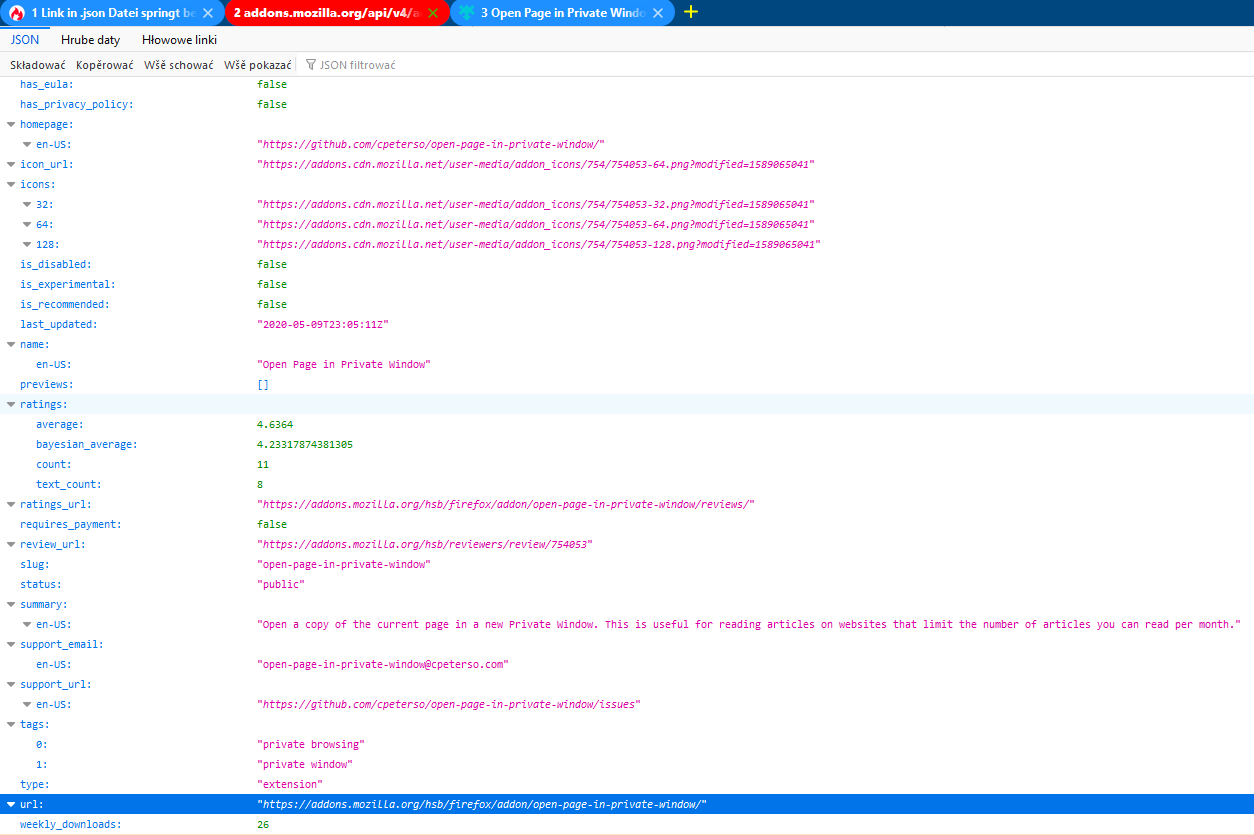Viewport: 1254px width, 835px height.
Task: Select the 'has_privacy_policy' row
Action: pos(627,104)
